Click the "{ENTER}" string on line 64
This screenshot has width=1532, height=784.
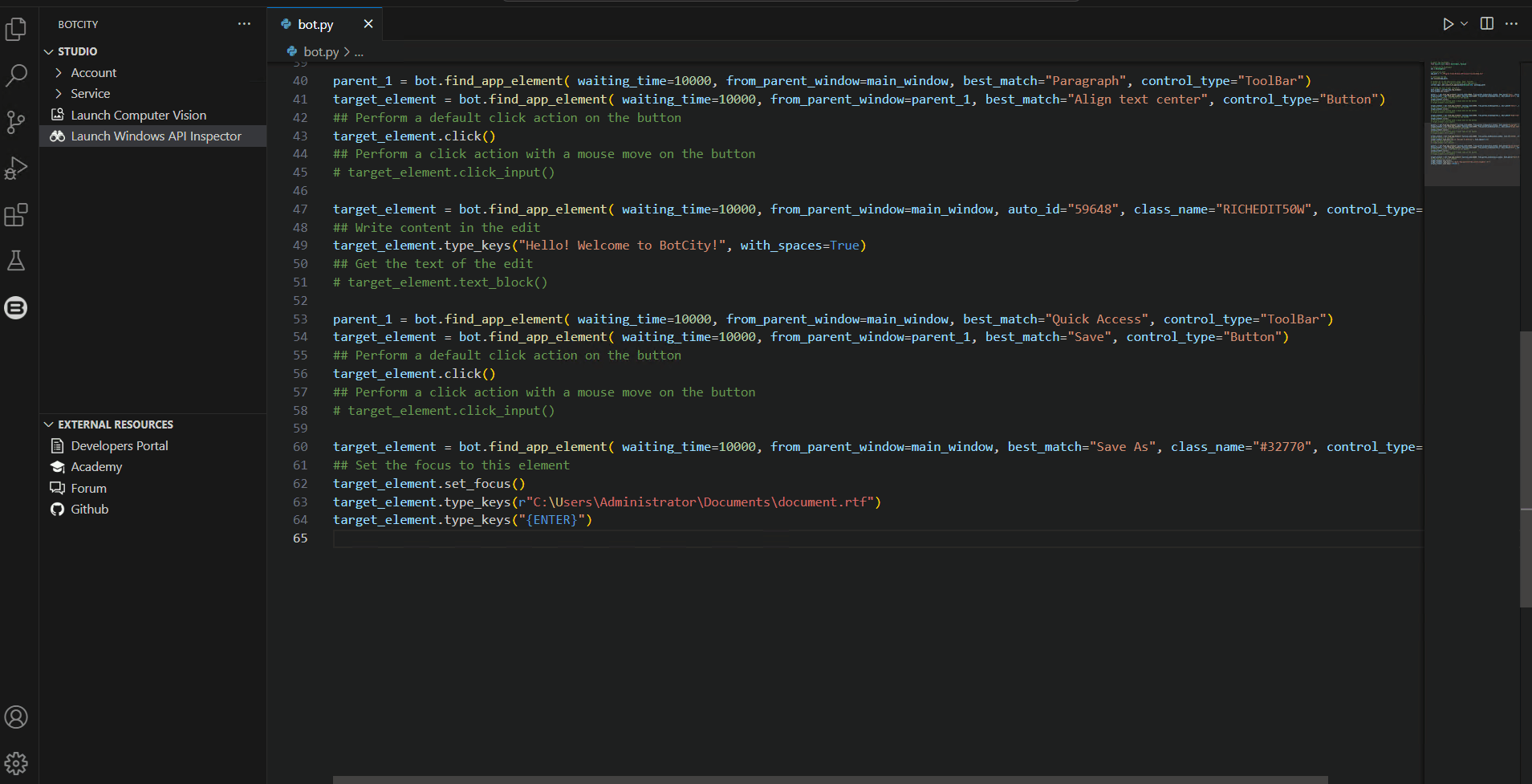click(x=552, y=520)
